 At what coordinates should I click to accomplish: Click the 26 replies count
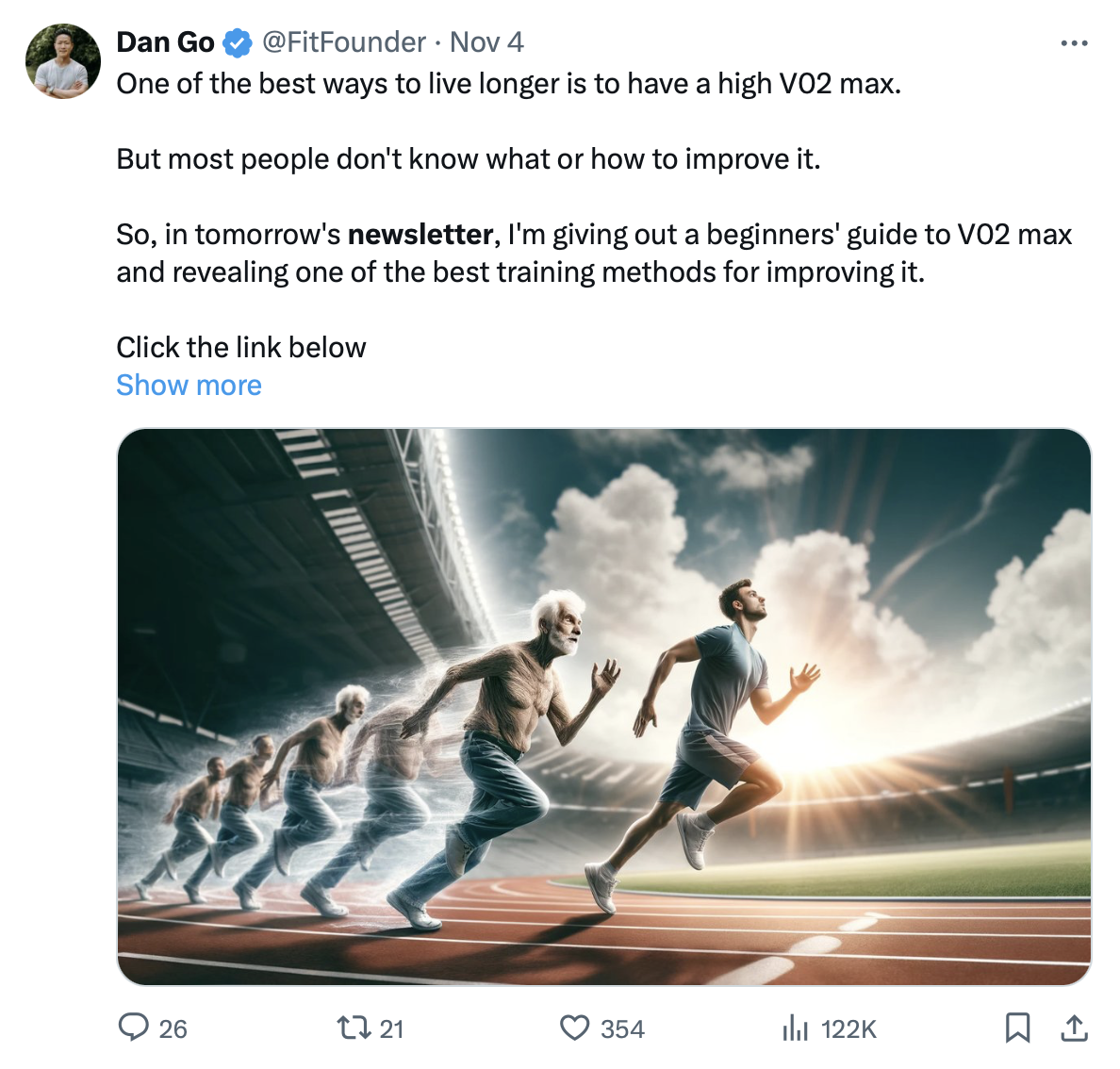click(x=173, y=1029)
